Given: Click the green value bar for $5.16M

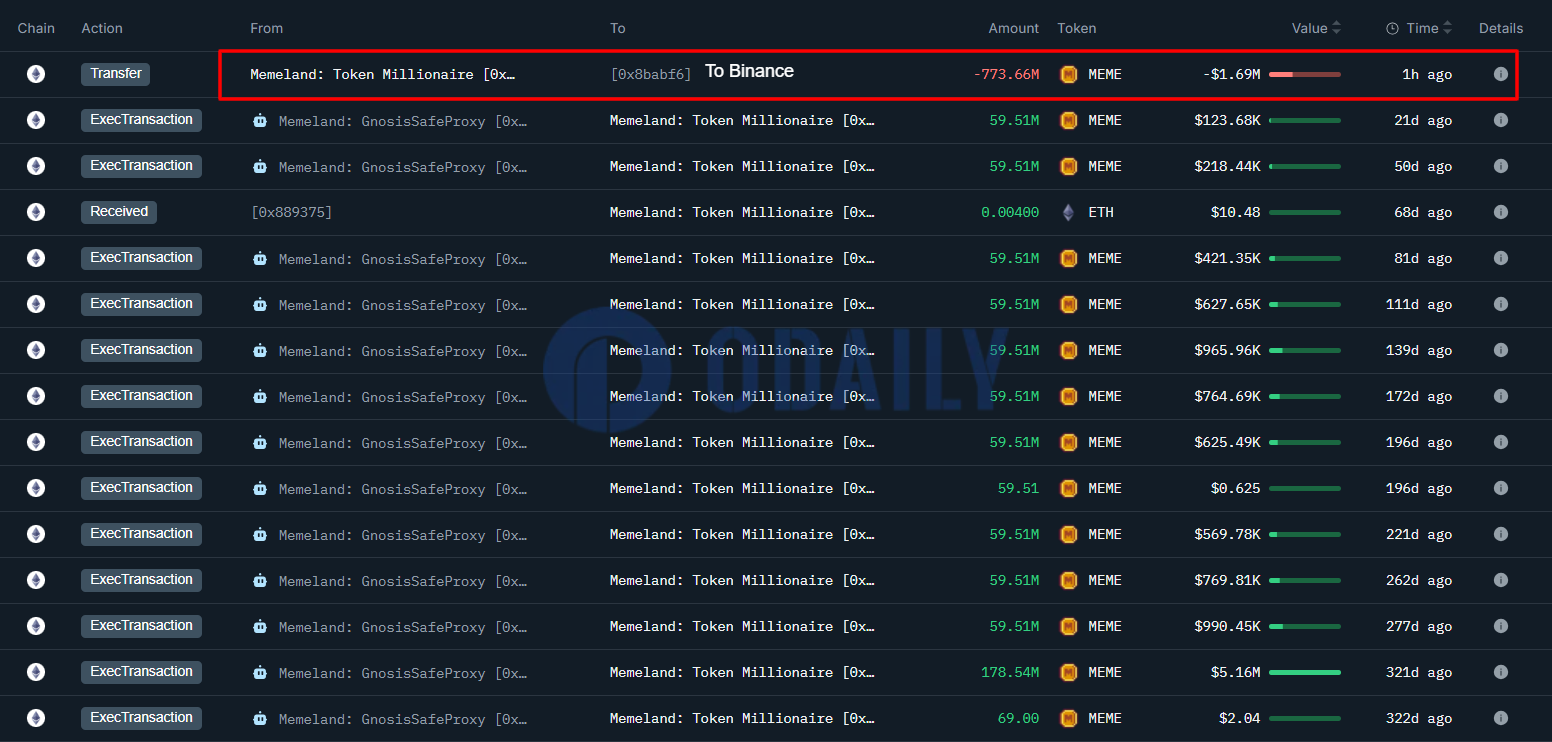Looking at the screenshot, I should (1305, 672).
